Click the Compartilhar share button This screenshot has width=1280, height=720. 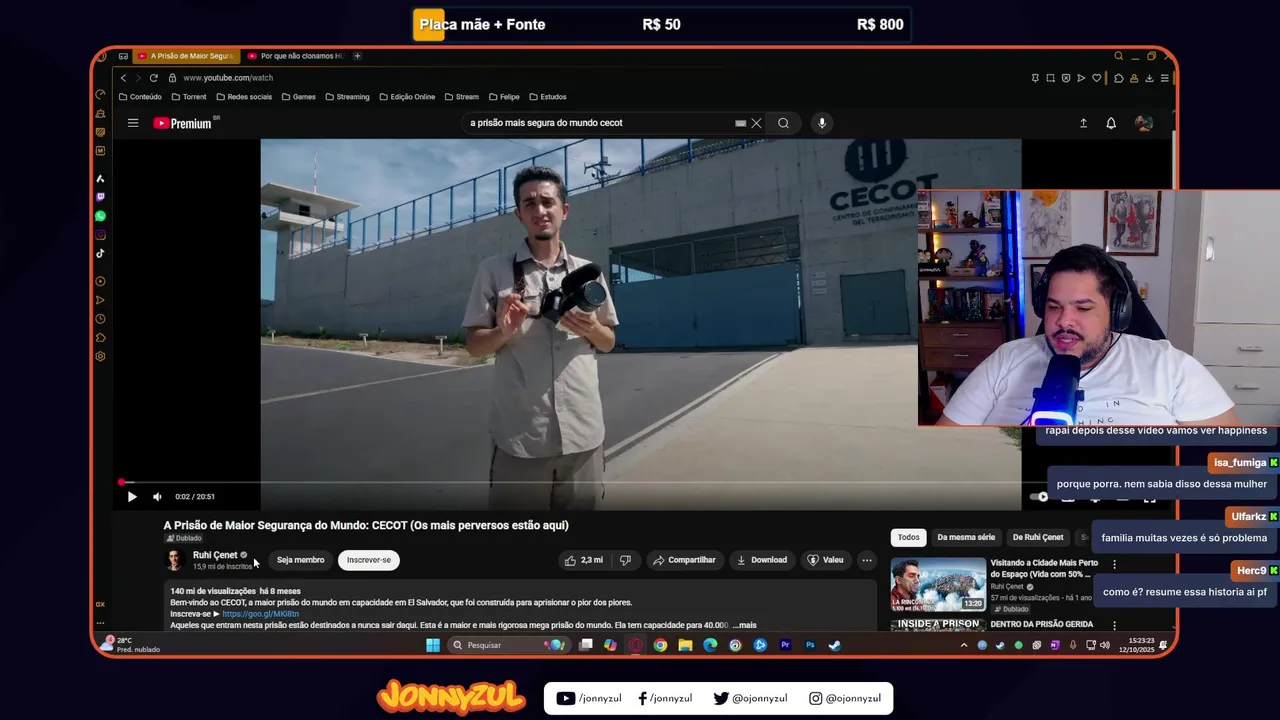pyautogui.click(x=684, y=560)
